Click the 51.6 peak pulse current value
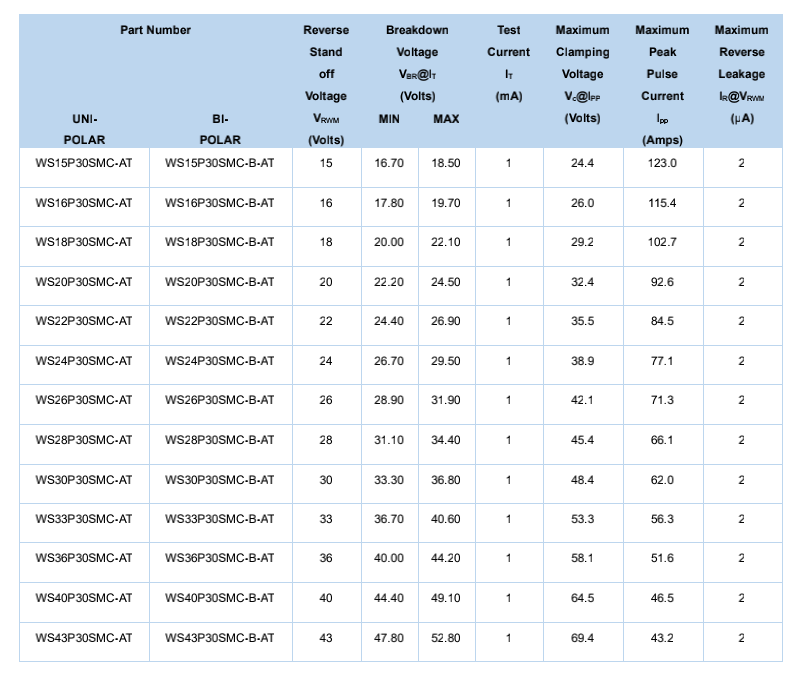The width and height of the screenshot is (793, 676). click(x=662, y=558)
